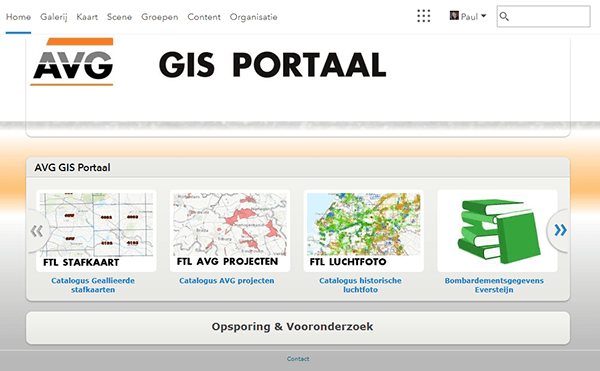
Task: Open the Kaart tab
Action: pyautogui.click(x=87, y=17)
